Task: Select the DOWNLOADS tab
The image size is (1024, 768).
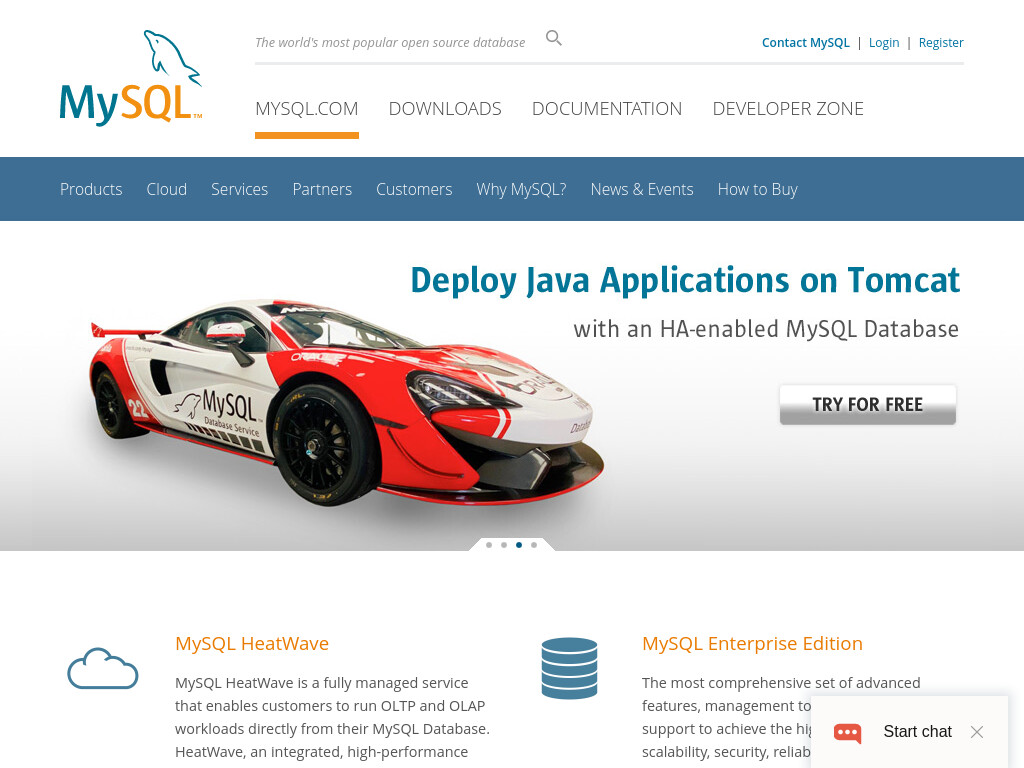Action: point(445,108)
